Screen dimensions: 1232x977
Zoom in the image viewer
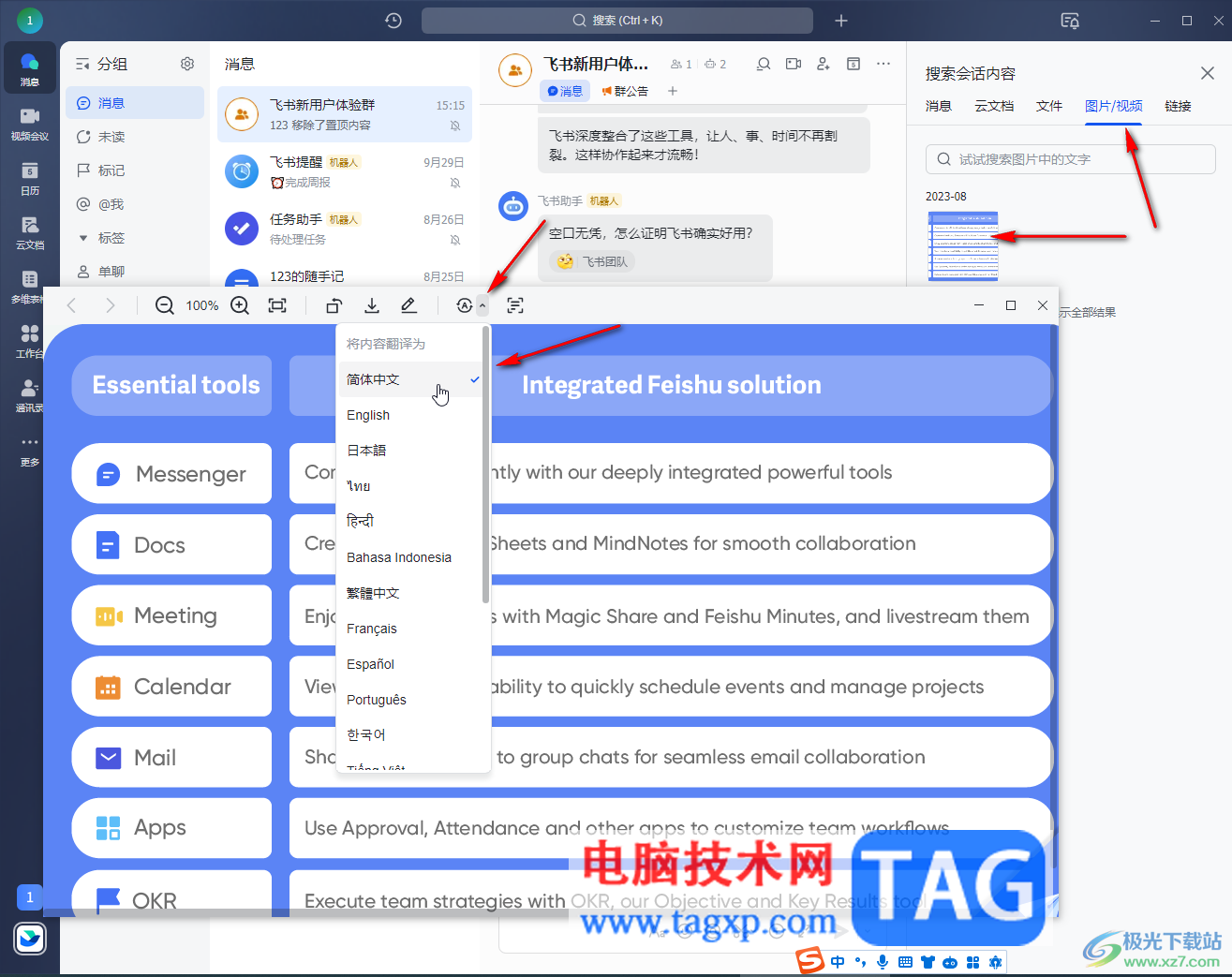pos(240,305)
